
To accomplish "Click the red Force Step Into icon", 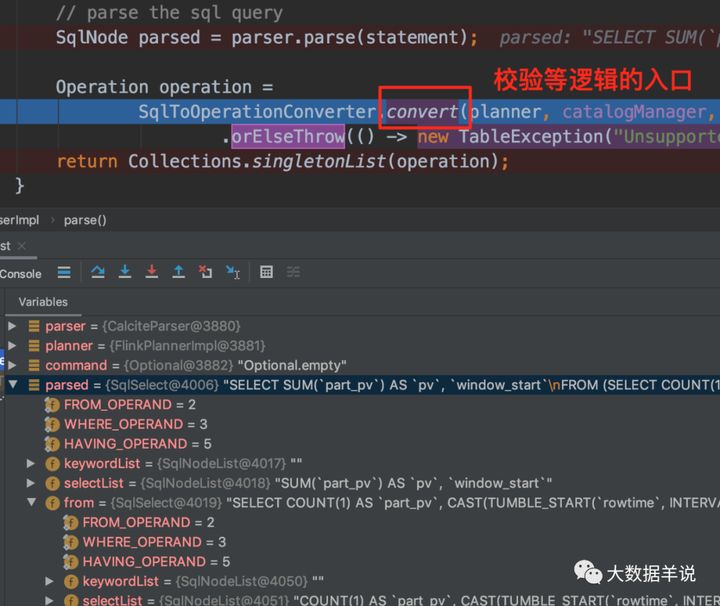I will point(152,272).
